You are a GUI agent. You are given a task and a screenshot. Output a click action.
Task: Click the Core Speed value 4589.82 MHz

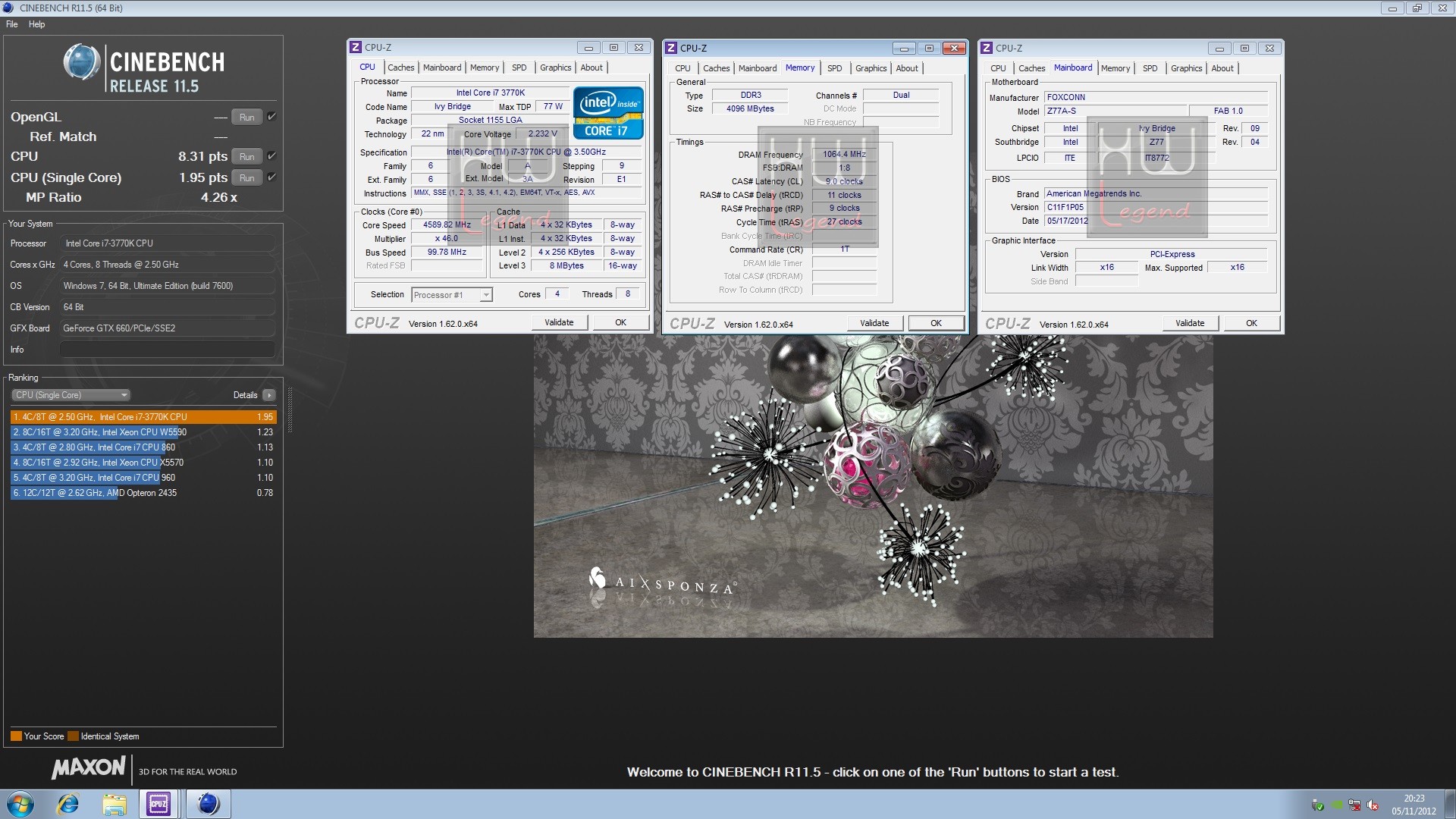click(447, 225)
